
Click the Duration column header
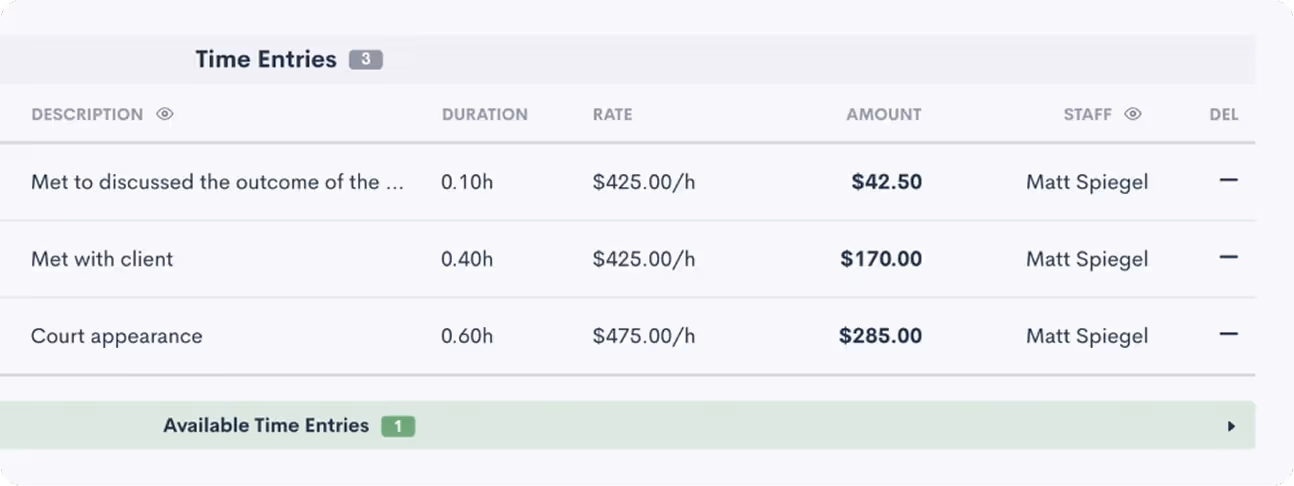click(x=484, y=114)
